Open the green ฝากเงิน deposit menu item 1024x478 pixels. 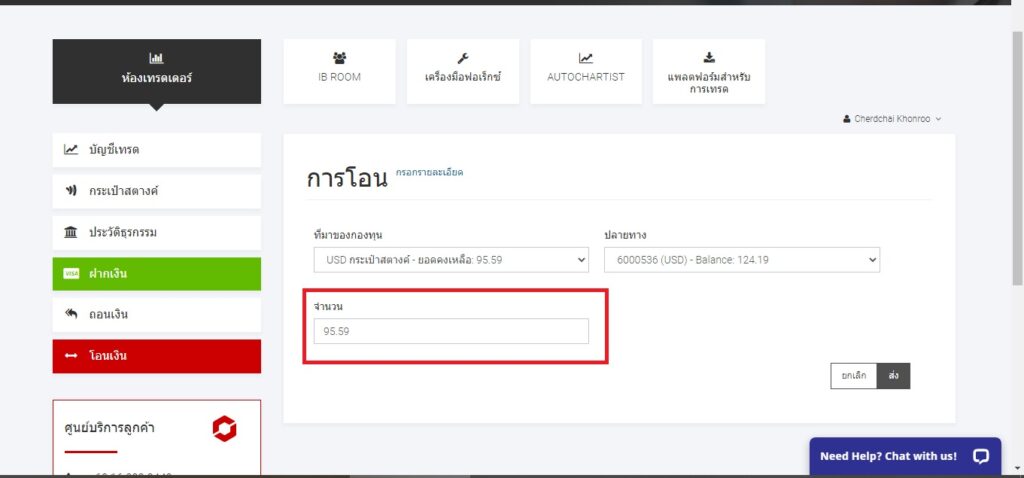pos(156,274)
